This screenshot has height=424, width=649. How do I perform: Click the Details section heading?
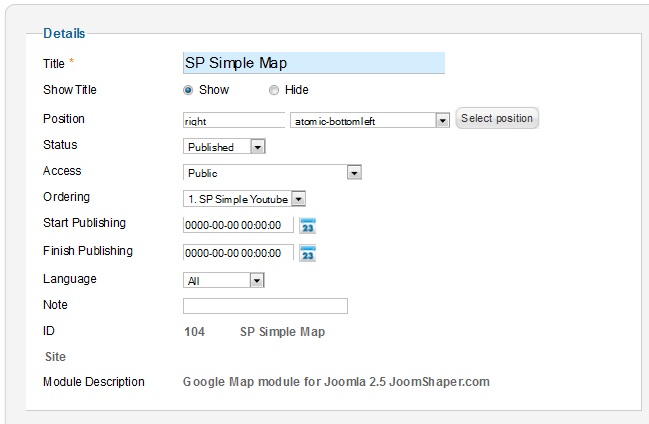[x=64, y=33]
